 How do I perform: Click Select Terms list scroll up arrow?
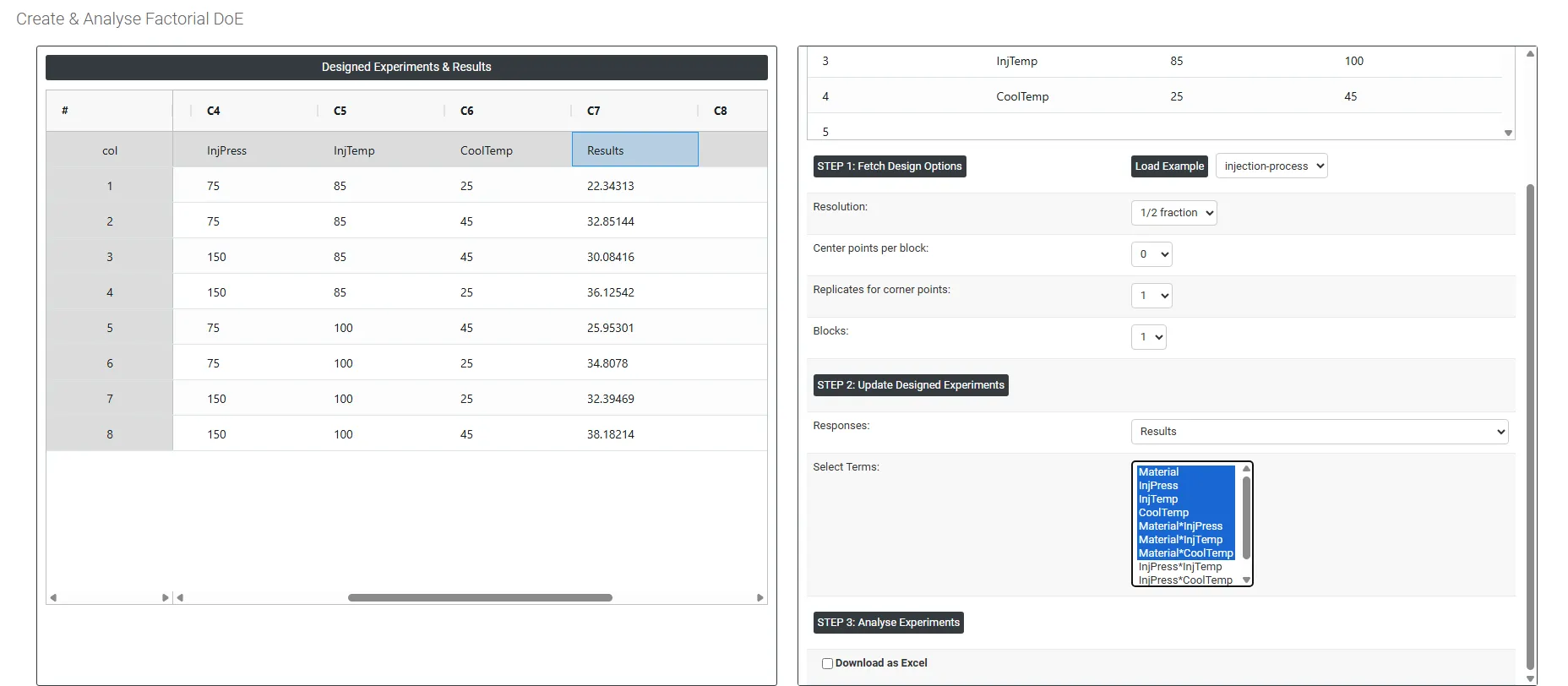point(1246,469)
